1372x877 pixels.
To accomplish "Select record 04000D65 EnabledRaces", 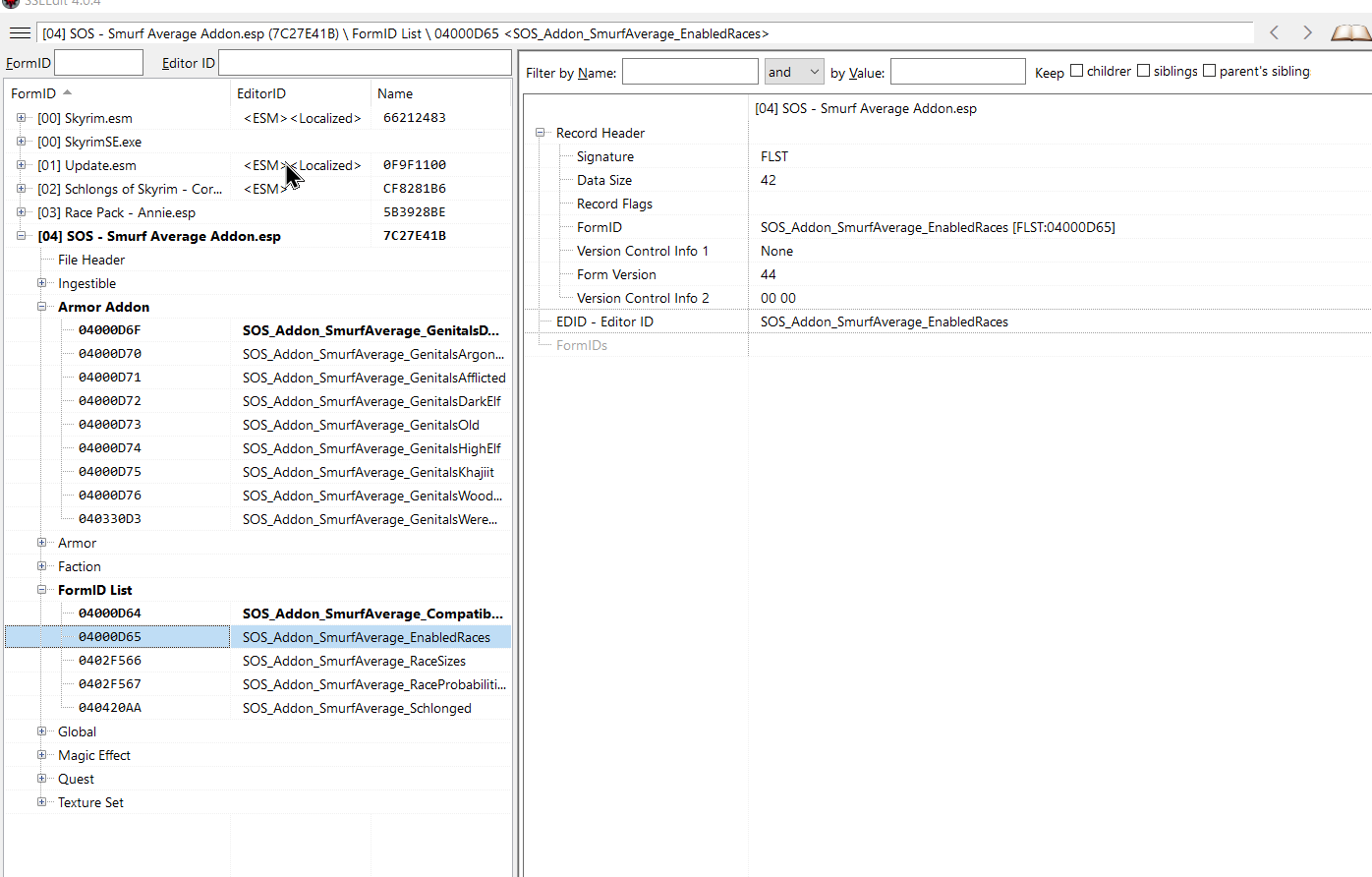I will point(257,637).
